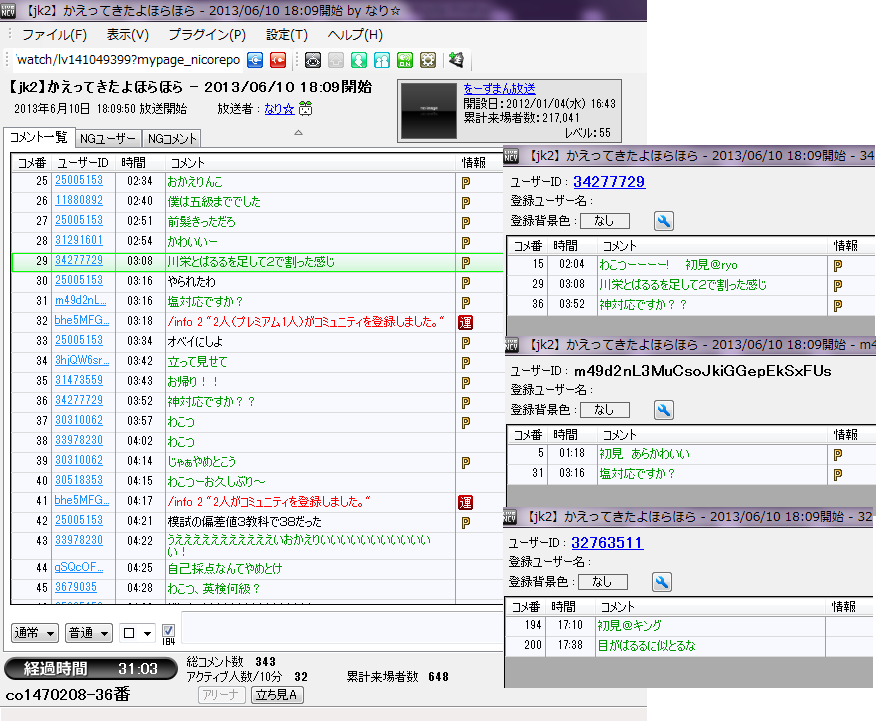Image resolution: width=888 pixels, height=725 pixels.
Task: Open the プラグイン(P) menu
Action: (207, 35)
